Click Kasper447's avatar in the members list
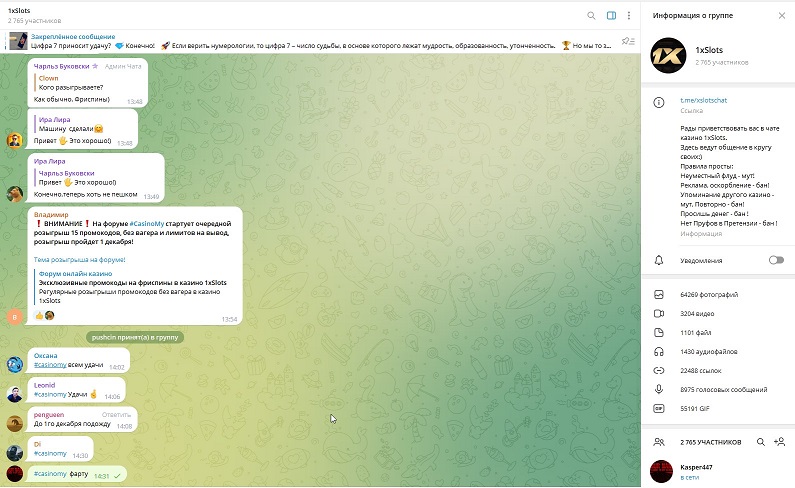Viewport: 795px width, 488px height. pyautogui.click(x=661, y=471)
